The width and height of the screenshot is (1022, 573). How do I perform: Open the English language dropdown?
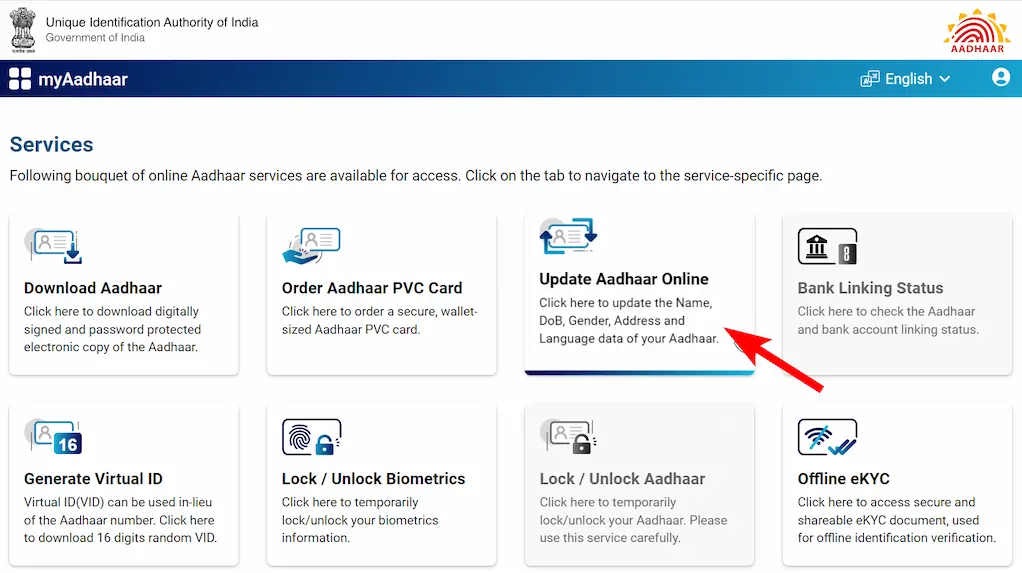coord(905,79)
